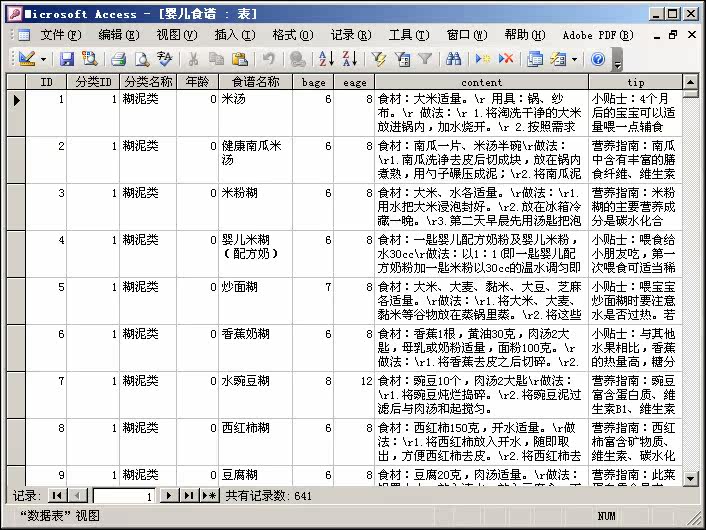Click the Find binoculars icon
Screen dimensions: 706x530
[x=453, y=59]
